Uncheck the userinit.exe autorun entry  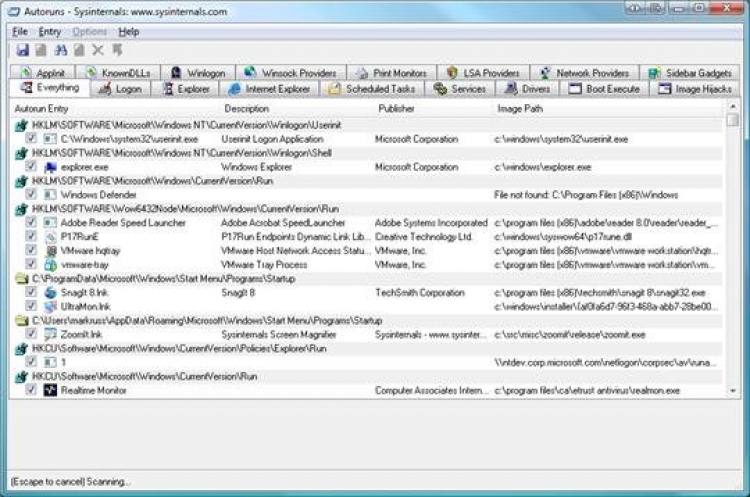pos(31,138)
